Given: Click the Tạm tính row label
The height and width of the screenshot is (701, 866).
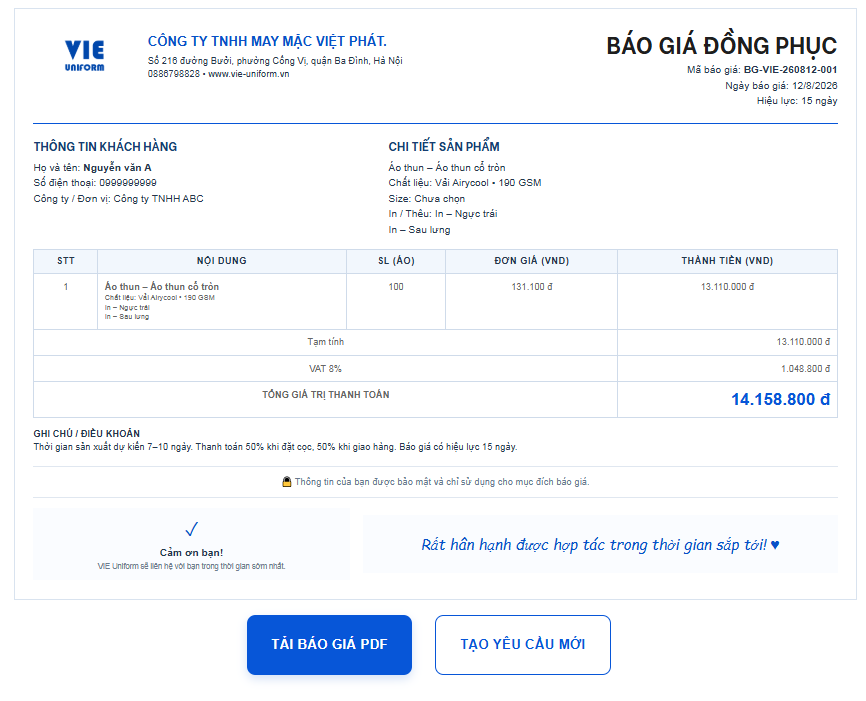Looking at the screenshot, I should [x=325, y=342].
